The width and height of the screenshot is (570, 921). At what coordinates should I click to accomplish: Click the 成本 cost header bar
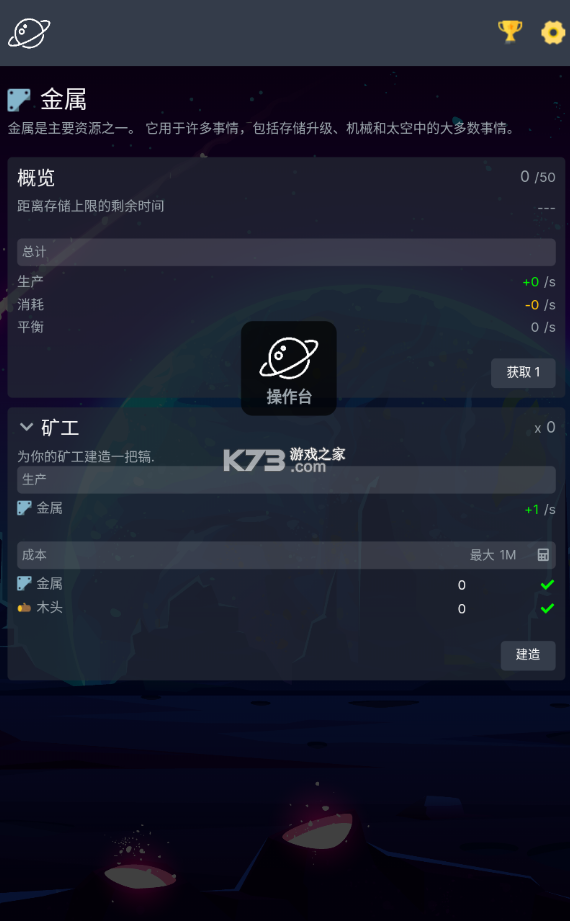[x=286, y=555]
